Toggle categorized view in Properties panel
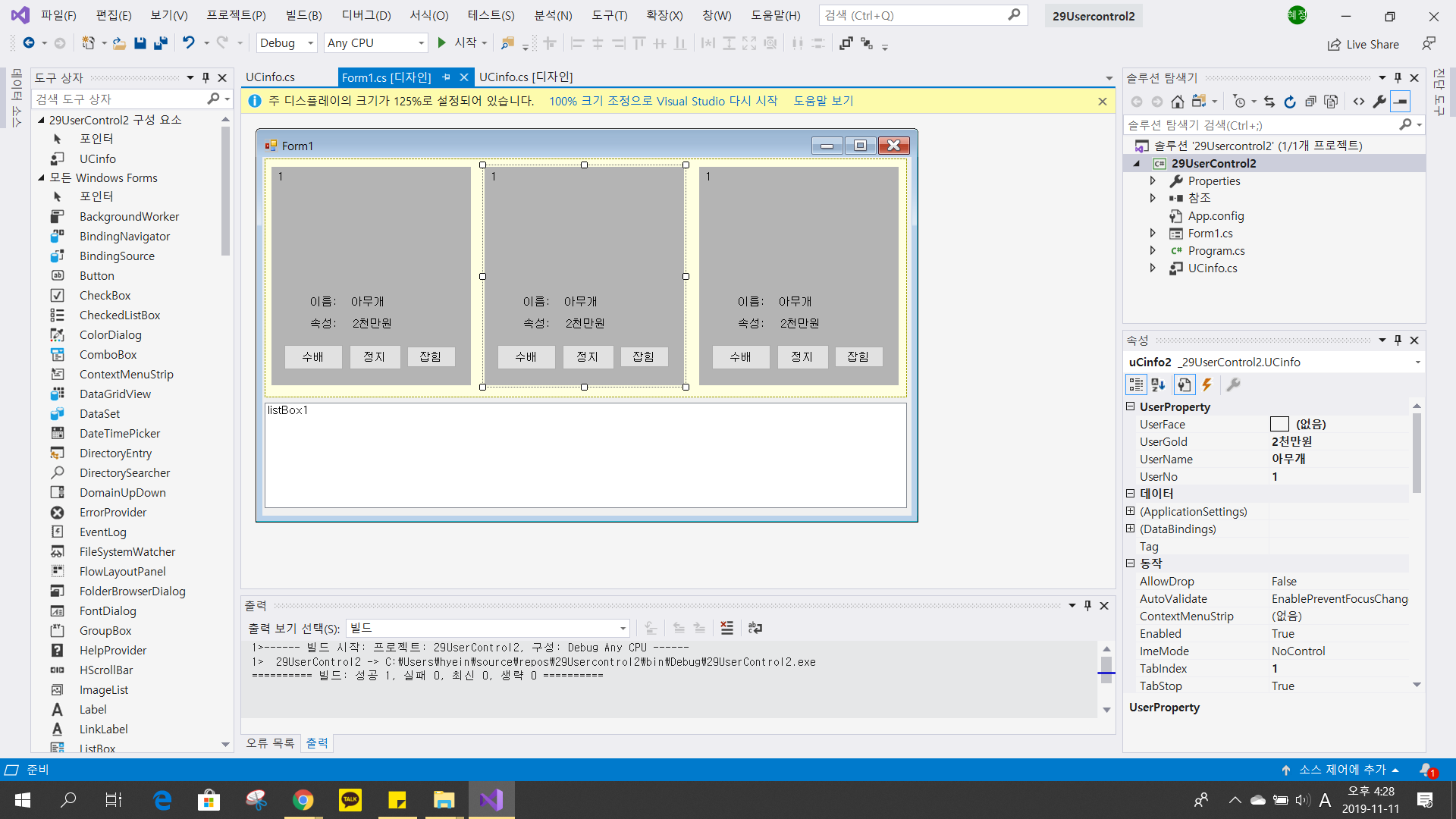 (x=1135, y=385)
